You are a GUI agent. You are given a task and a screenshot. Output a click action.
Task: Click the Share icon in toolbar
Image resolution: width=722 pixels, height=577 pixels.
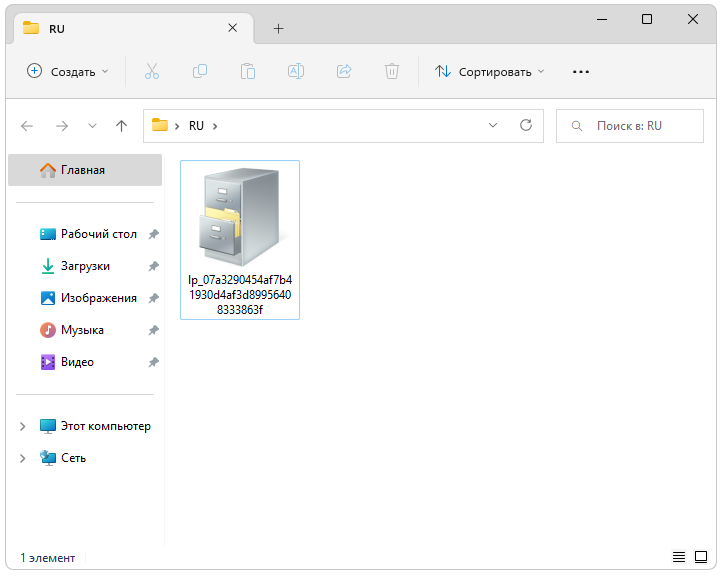(344, 71)
